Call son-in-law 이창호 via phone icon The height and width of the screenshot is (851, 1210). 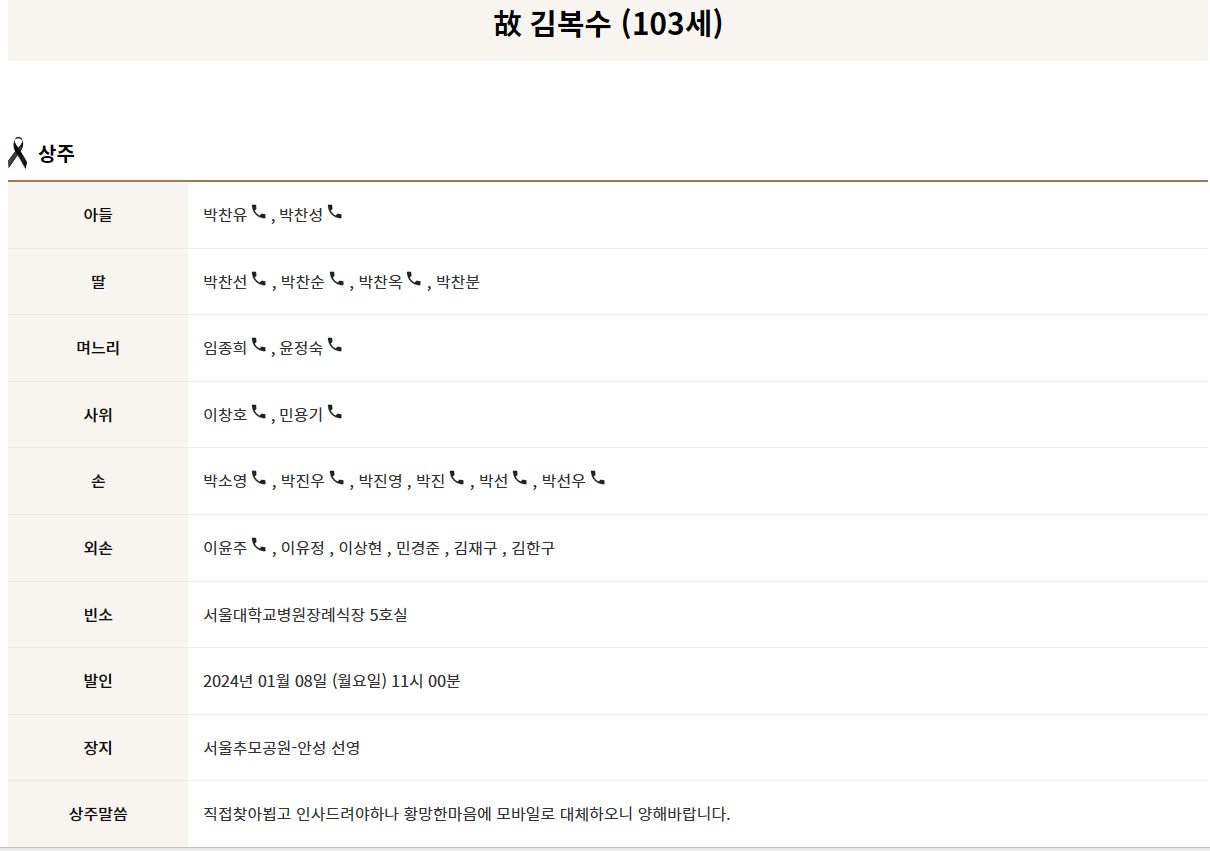259,412
